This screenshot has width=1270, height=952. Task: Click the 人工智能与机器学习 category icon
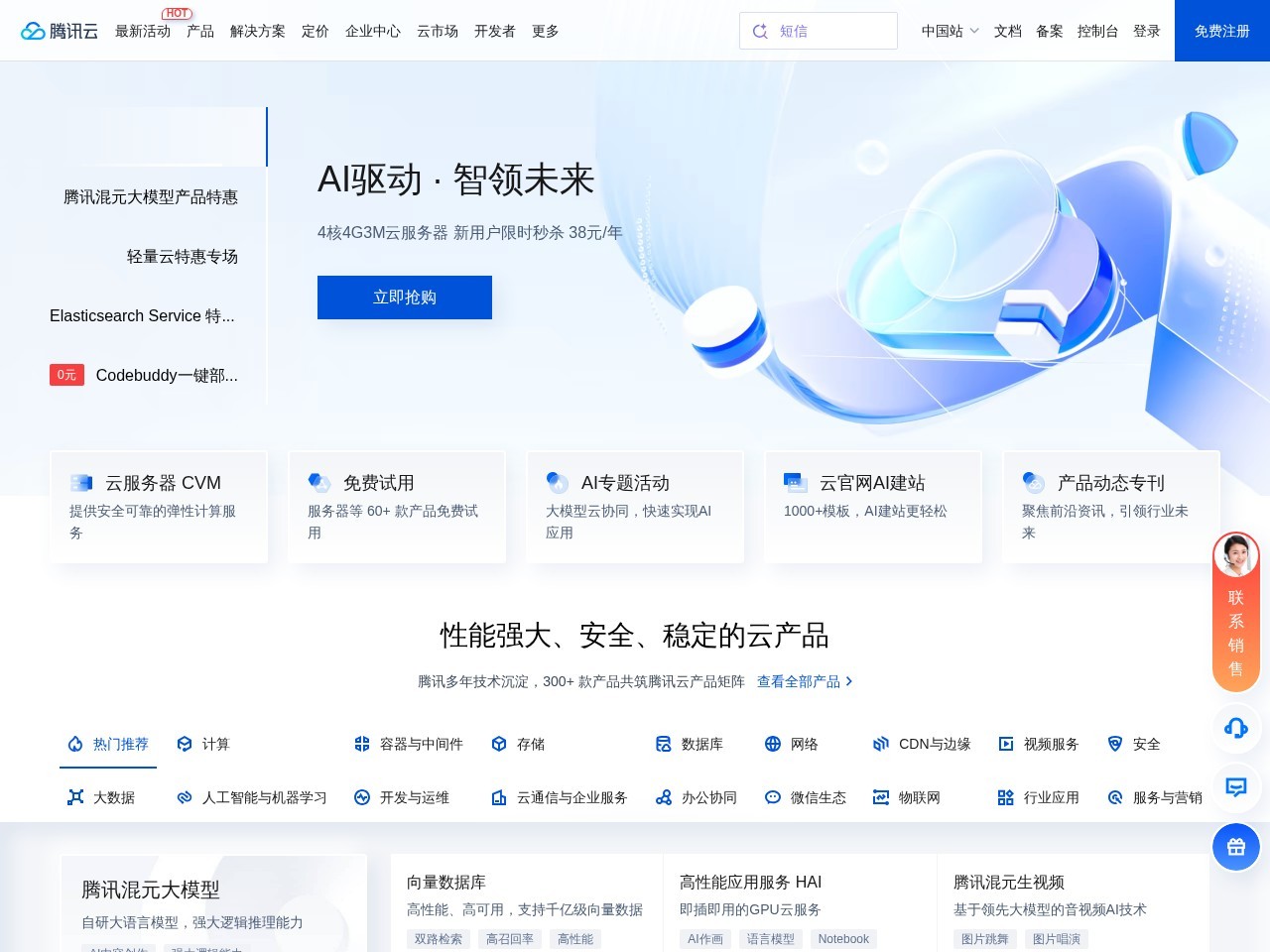183,797
